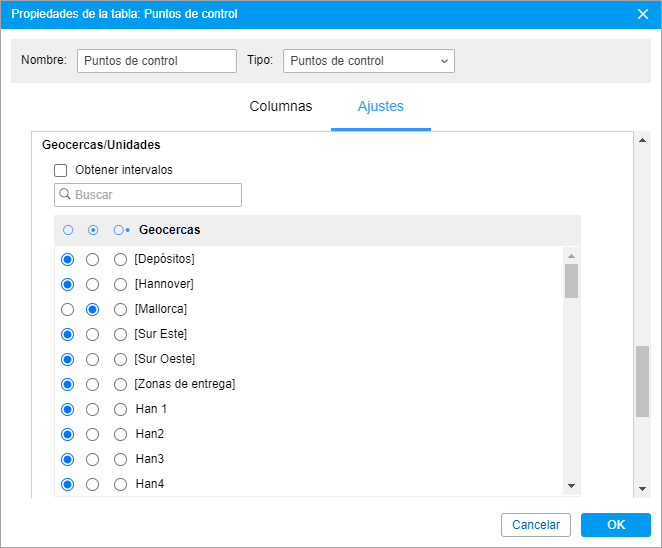Select third header radio icon next to Geocercas
This screenshot has height=548, width=662.
121,230
